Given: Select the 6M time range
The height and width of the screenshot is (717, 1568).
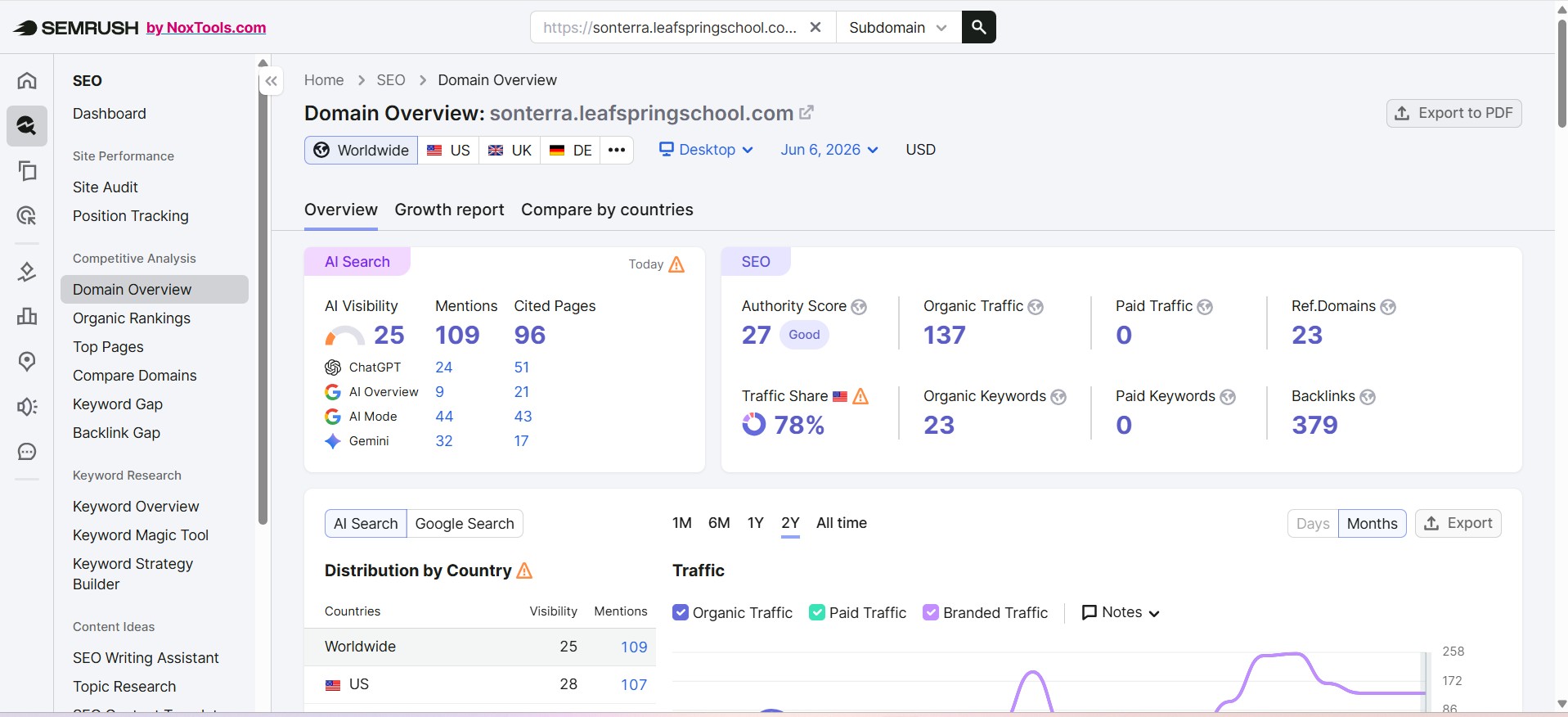Looking at the screenshot, I should [719, 523].
